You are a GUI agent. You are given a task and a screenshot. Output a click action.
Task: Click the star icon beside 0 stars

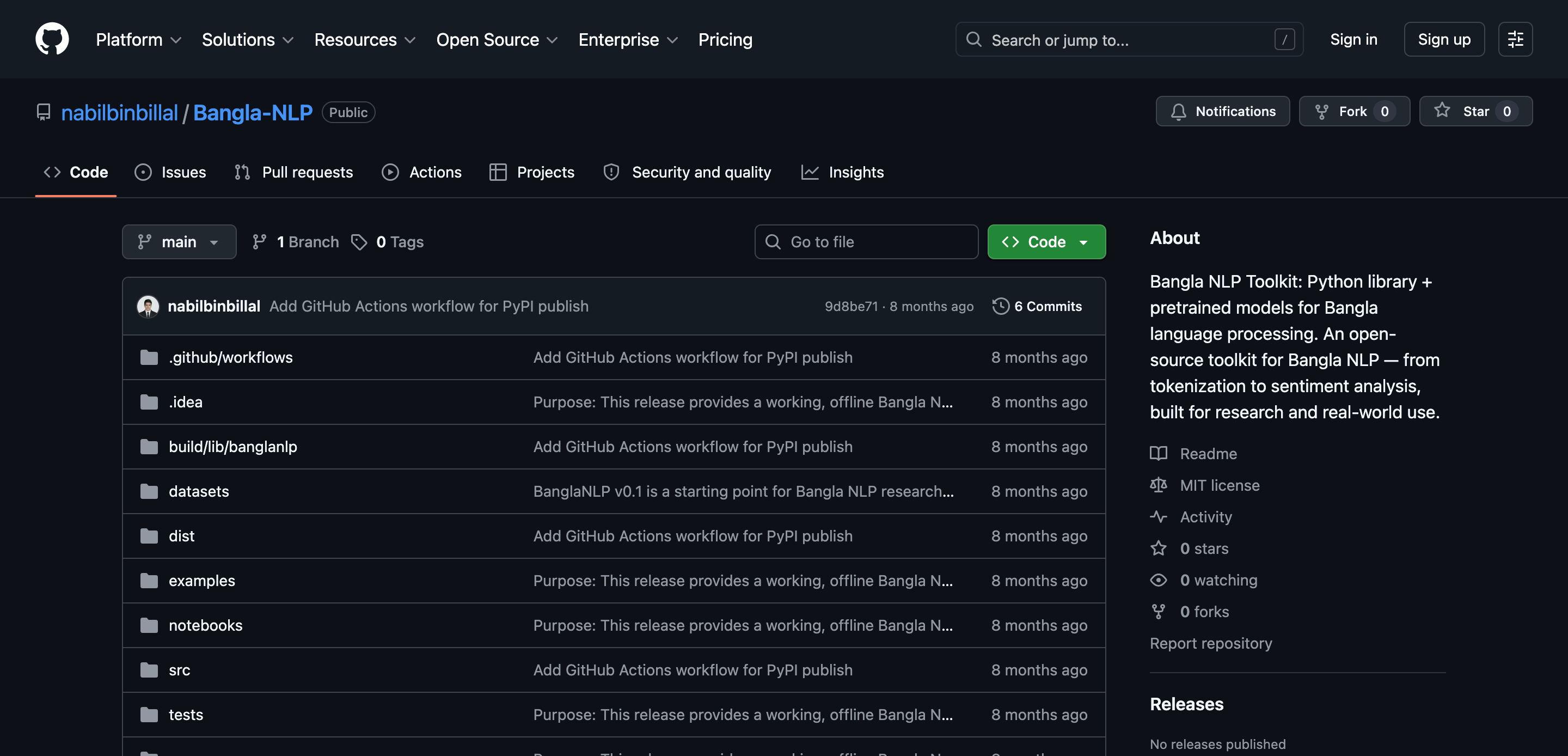point(1159,548)
